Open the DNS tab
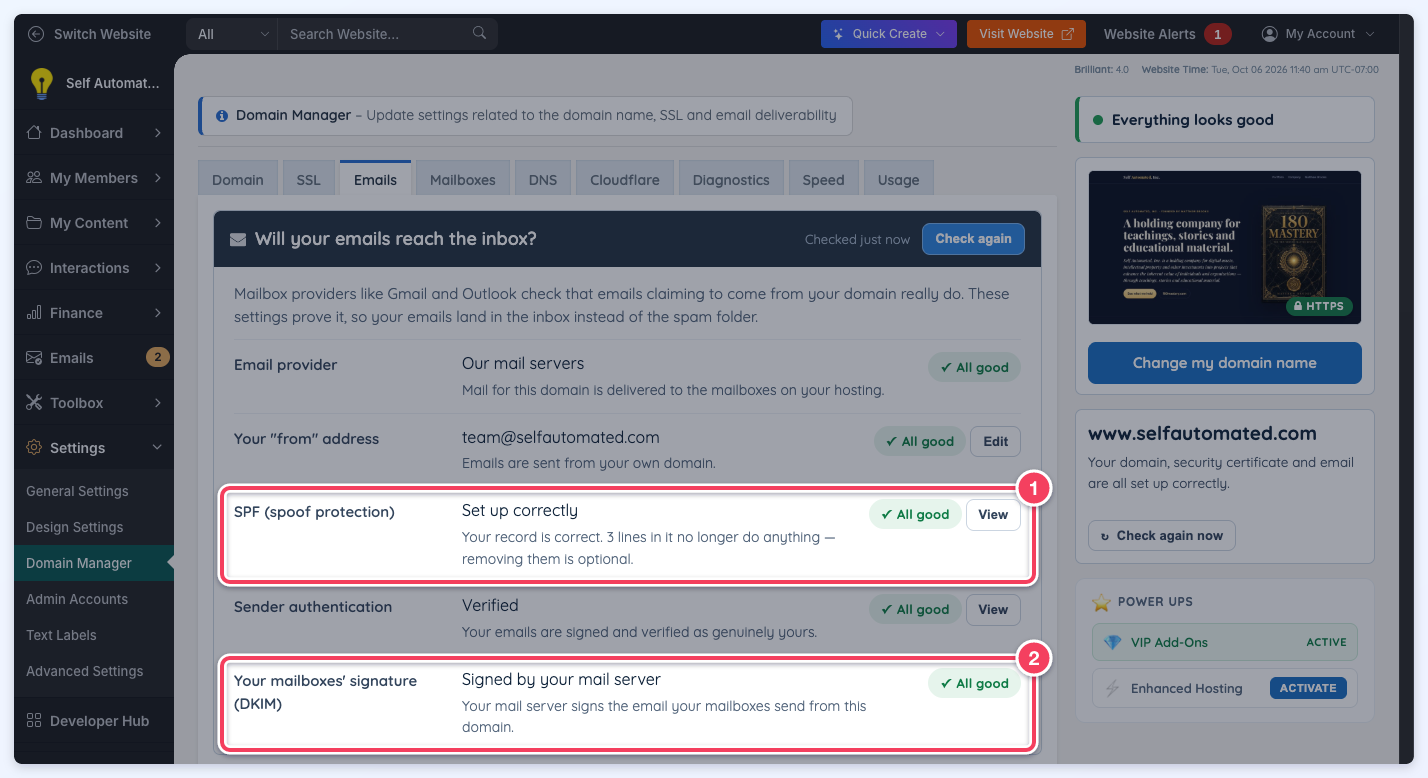The height and width of the screenshot is (778, 1428). point(543,180)
